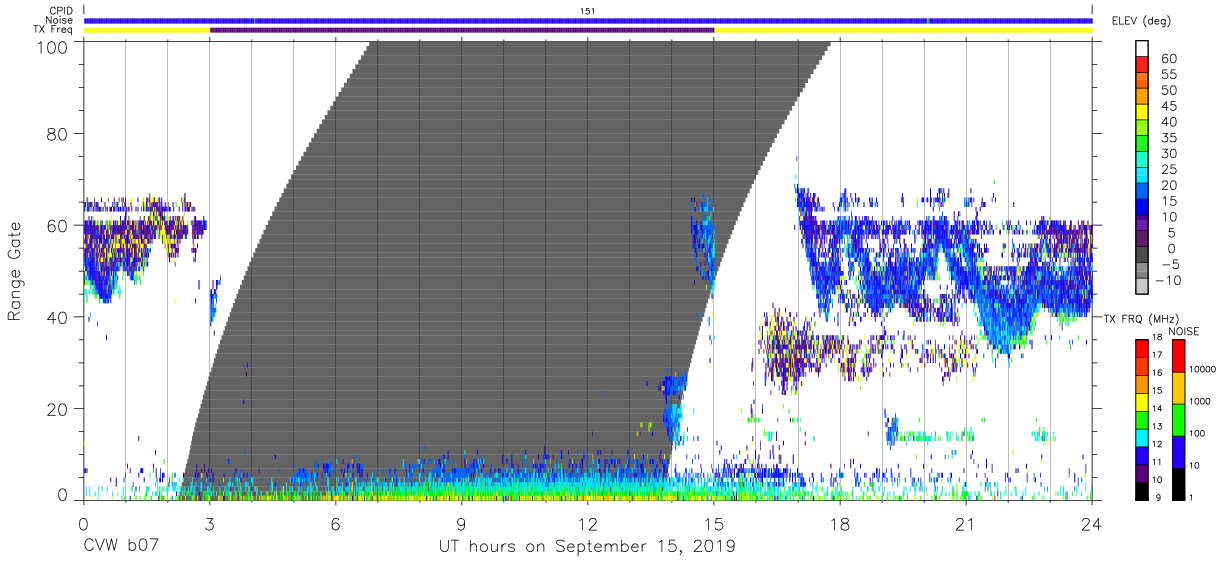Click the red ELEV swatch between 55 and 60
This screenshot has height=567, width=1228.
click(1144, 66)
